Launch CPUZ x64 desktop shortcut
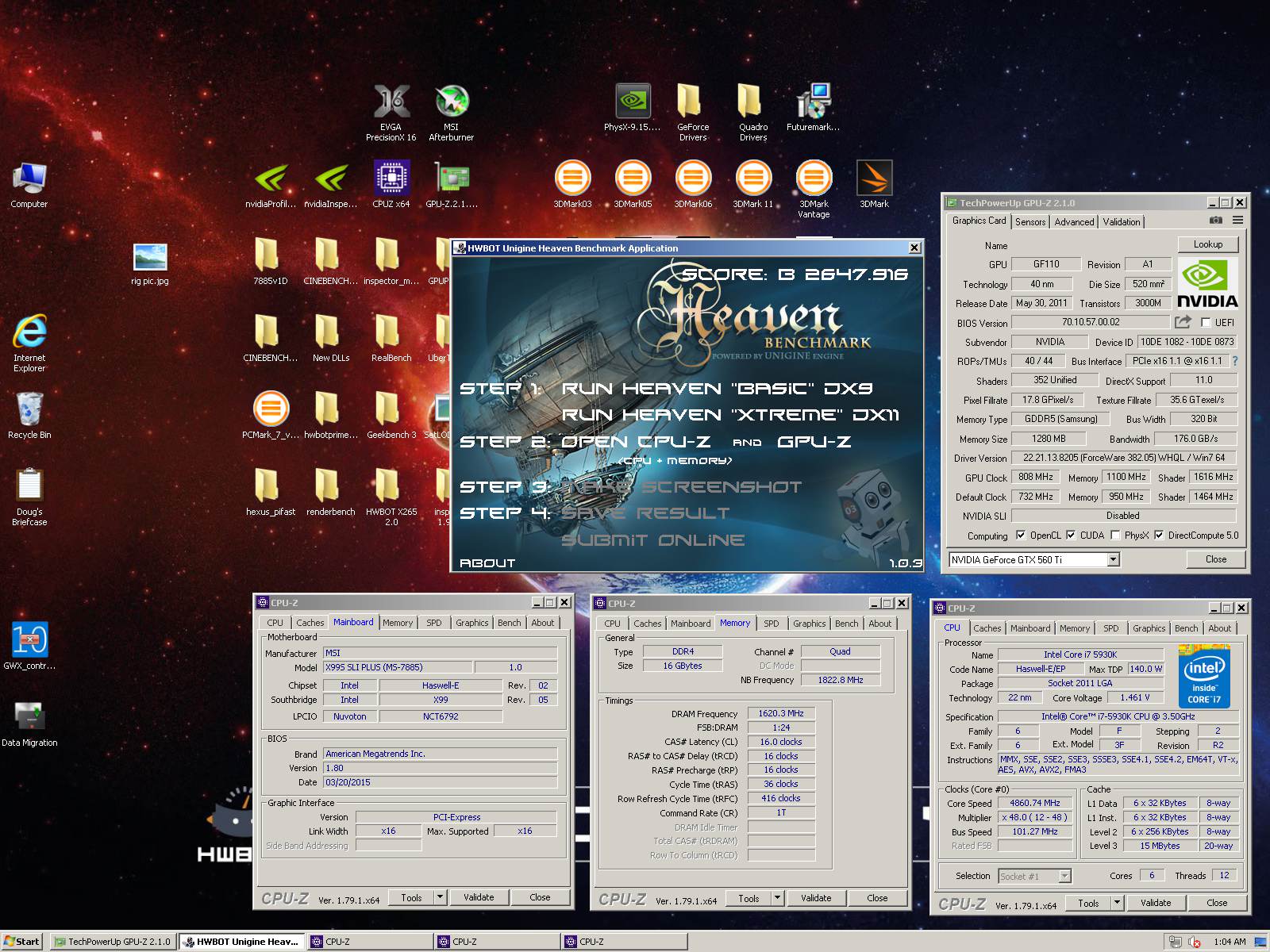The width and height of the screenshot is (1270, 952). point(391,184)
